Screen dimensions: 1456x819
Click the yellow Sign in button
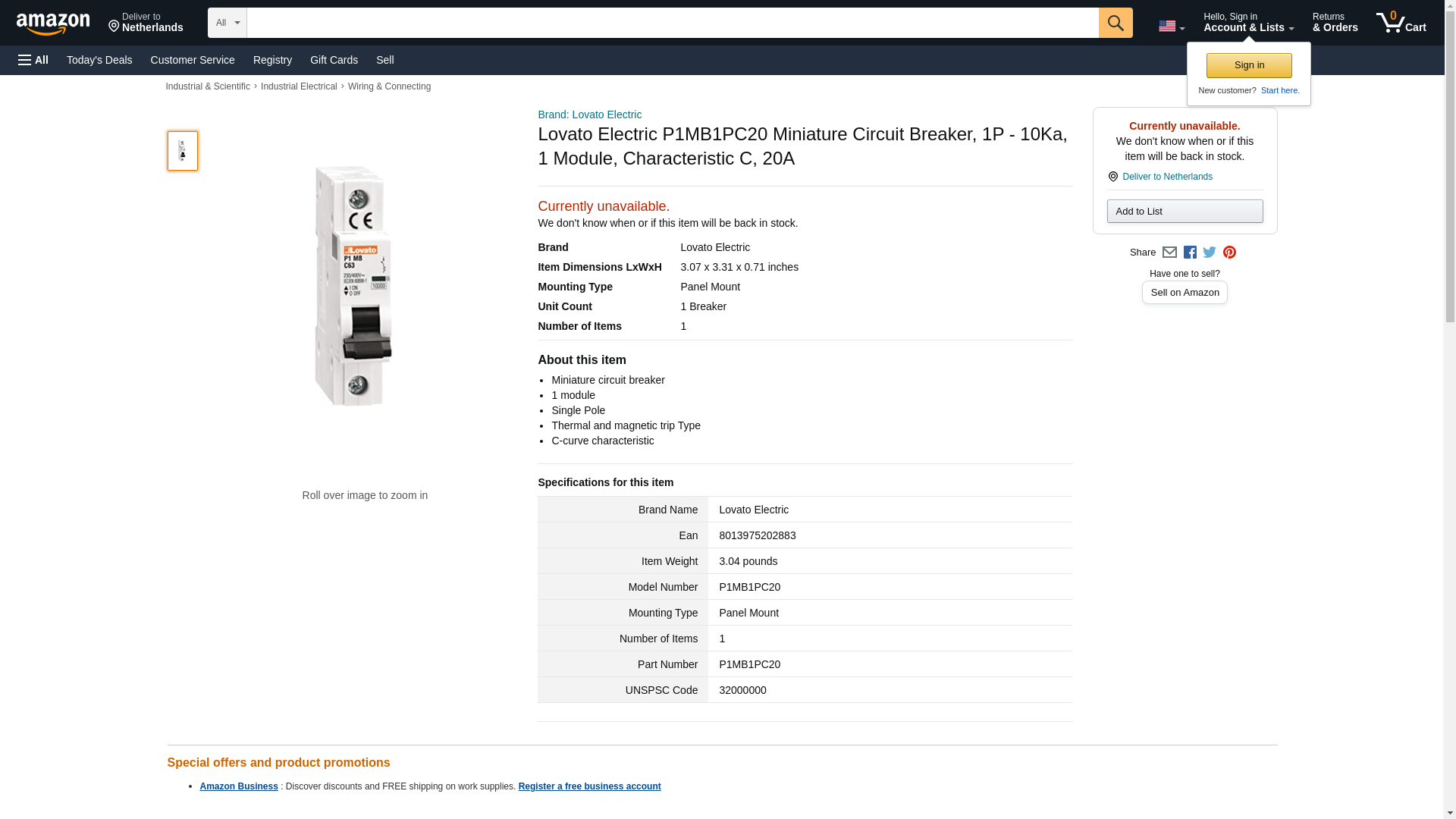[1249, 65]
